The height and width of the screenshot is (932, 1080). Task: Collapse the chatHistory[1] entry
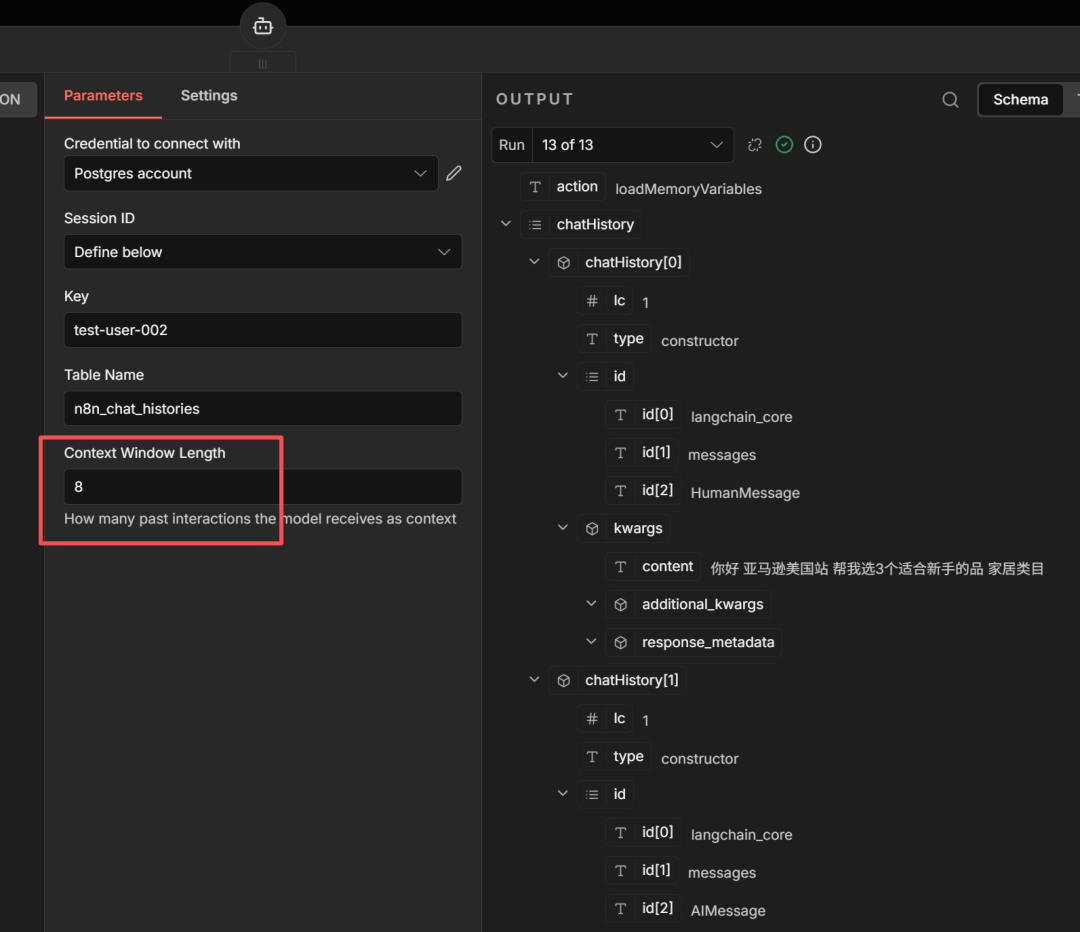click(x=534, y=679)
